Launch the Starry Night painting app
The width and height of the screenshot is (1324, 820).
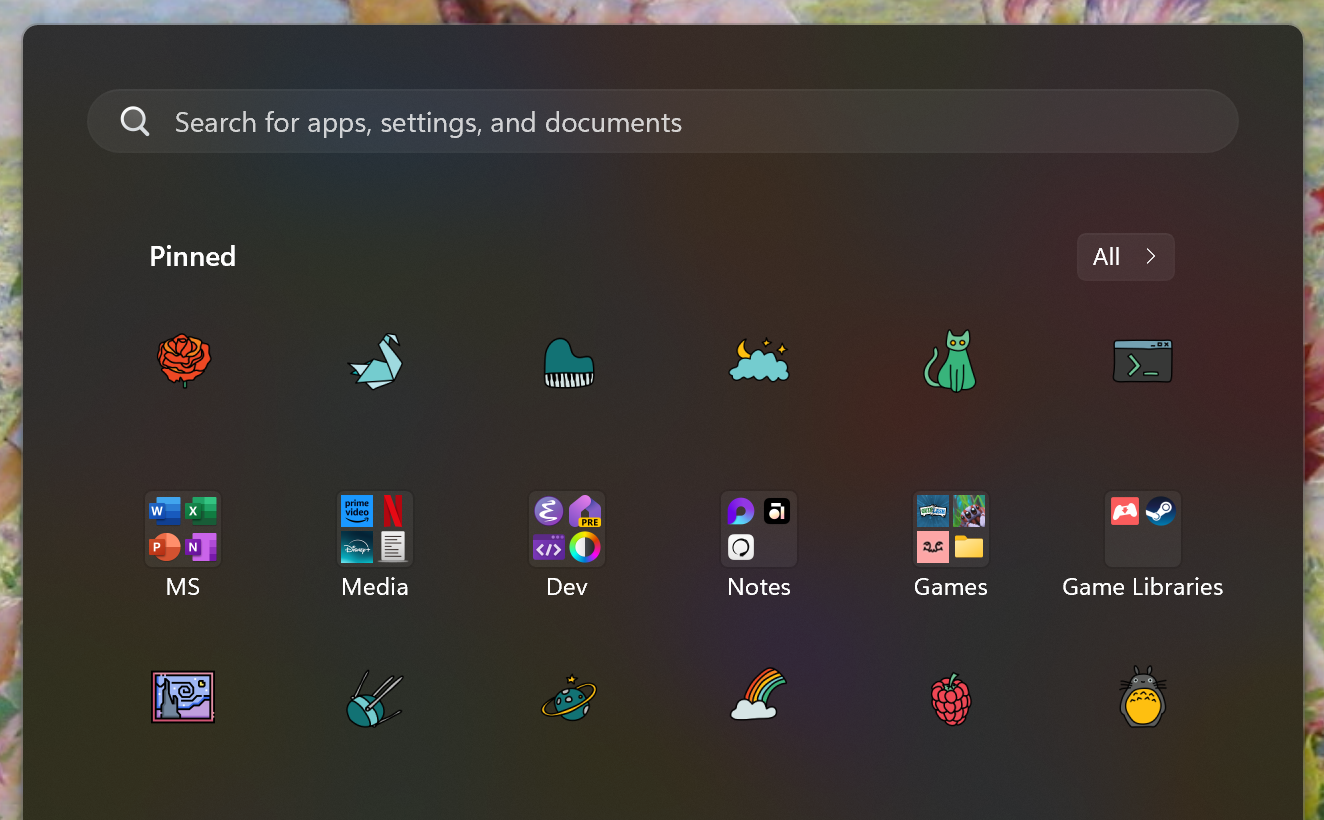pos(183,697)
